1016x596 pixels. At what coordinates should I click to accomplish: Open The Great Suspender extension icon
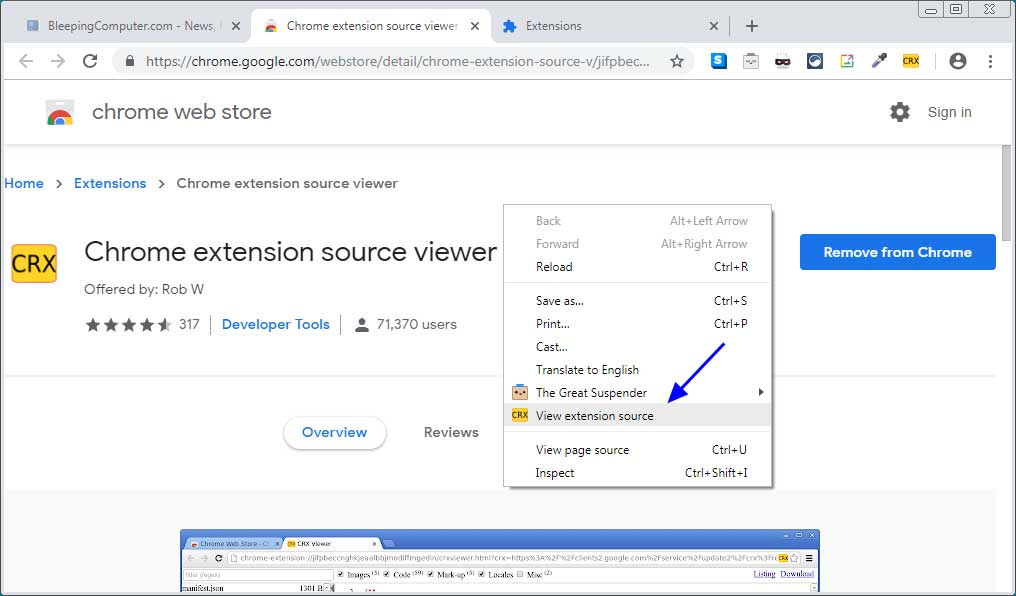751,61
